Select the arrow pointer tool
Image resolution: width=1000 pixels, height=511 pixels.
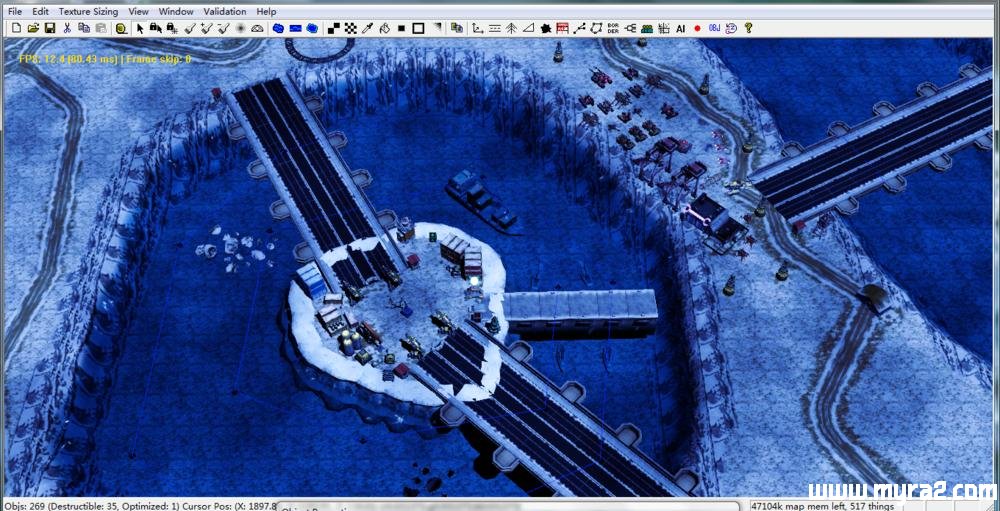point(140,28)
